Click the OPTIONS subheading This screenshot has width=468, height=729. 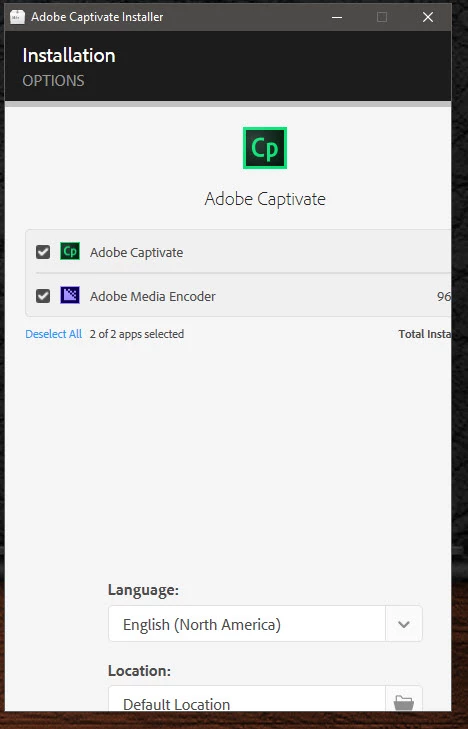(x=53, y=81)
